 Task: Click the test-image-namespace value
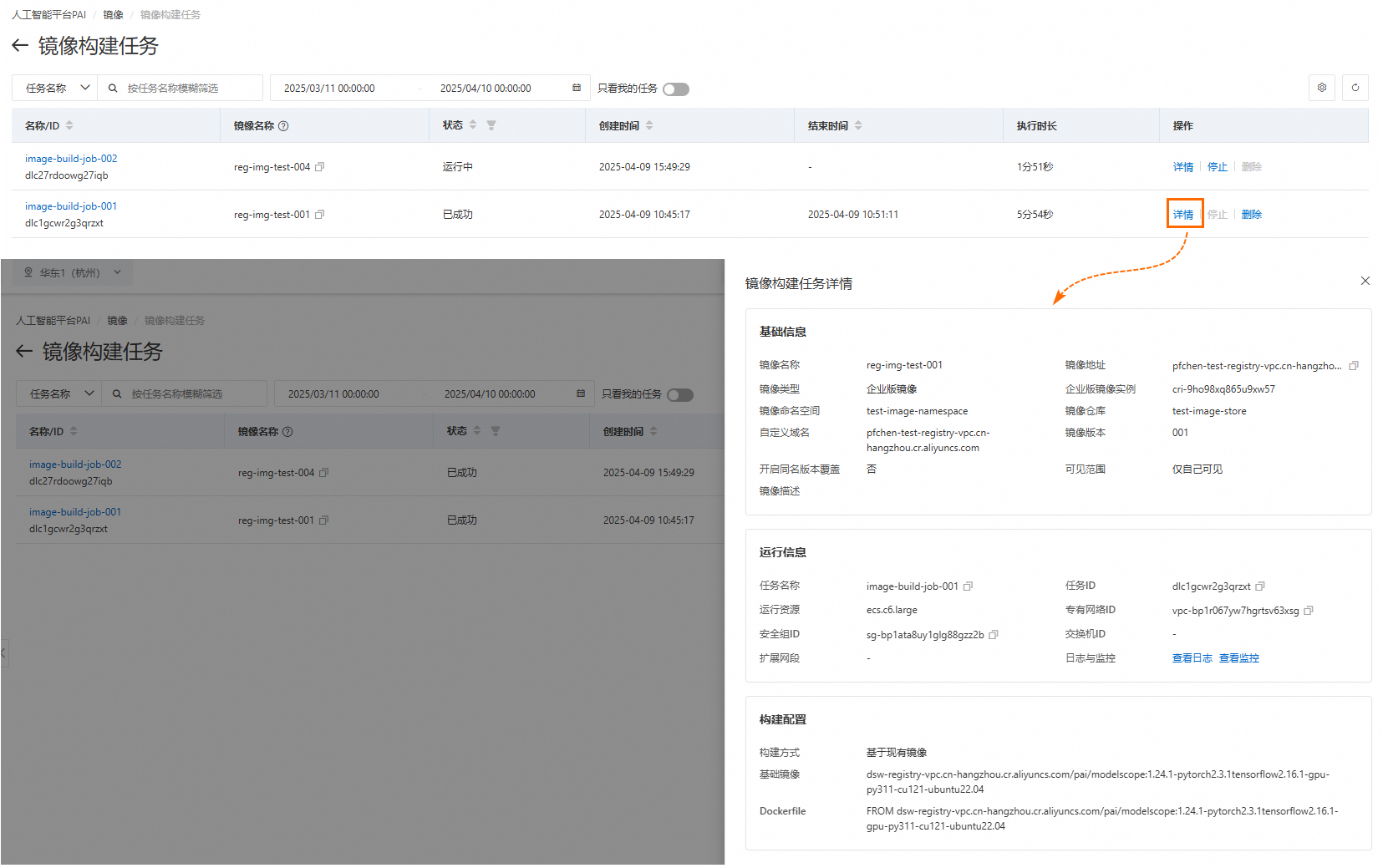[x=917, y=411]
